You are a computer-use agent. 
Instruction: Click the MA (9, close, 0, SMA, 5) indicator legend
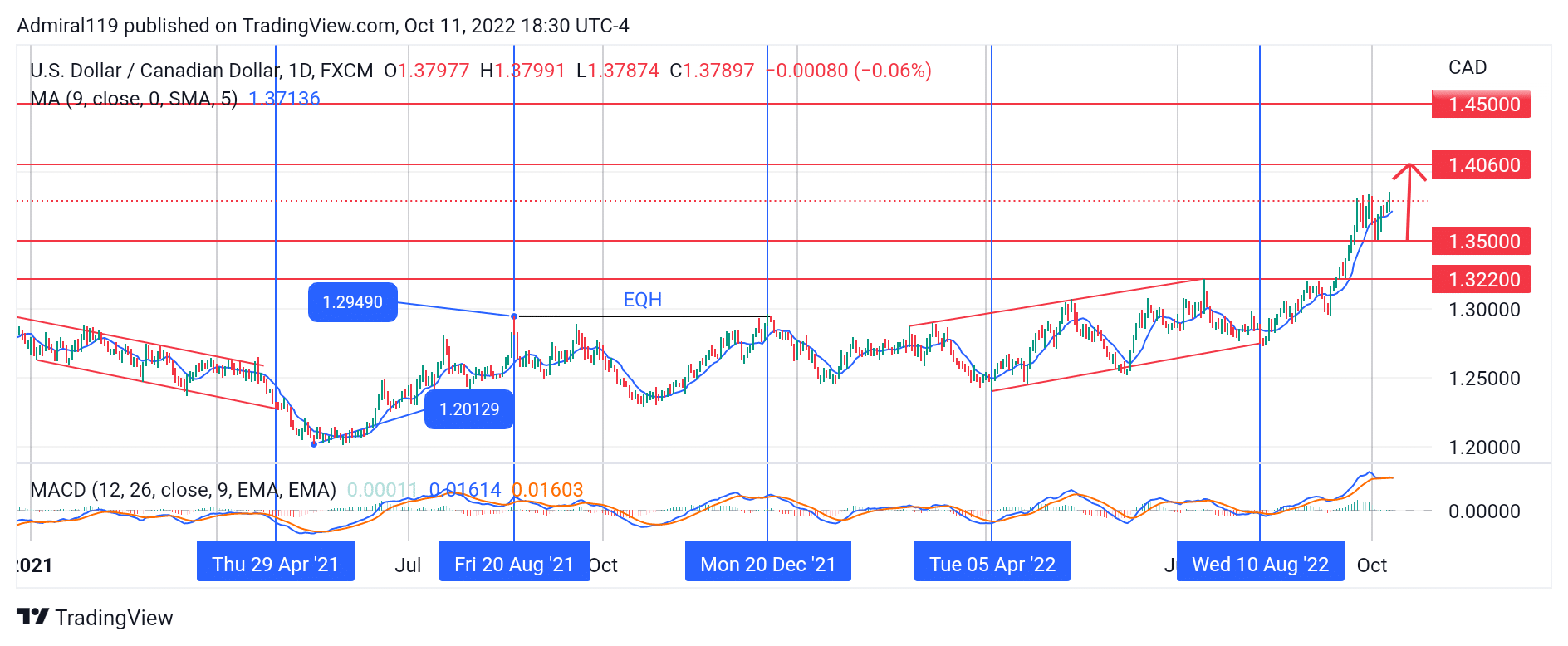pos(134,99)
